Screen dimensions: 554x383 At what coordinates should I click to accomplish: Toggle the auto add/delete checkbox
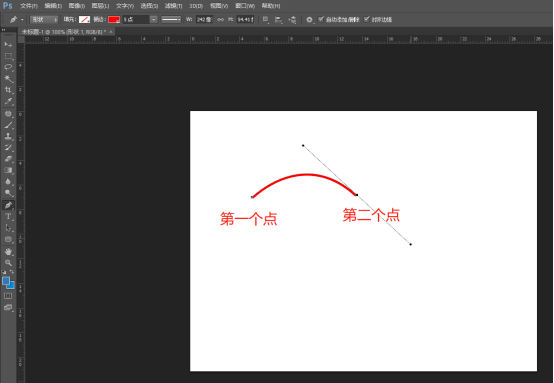321,19
